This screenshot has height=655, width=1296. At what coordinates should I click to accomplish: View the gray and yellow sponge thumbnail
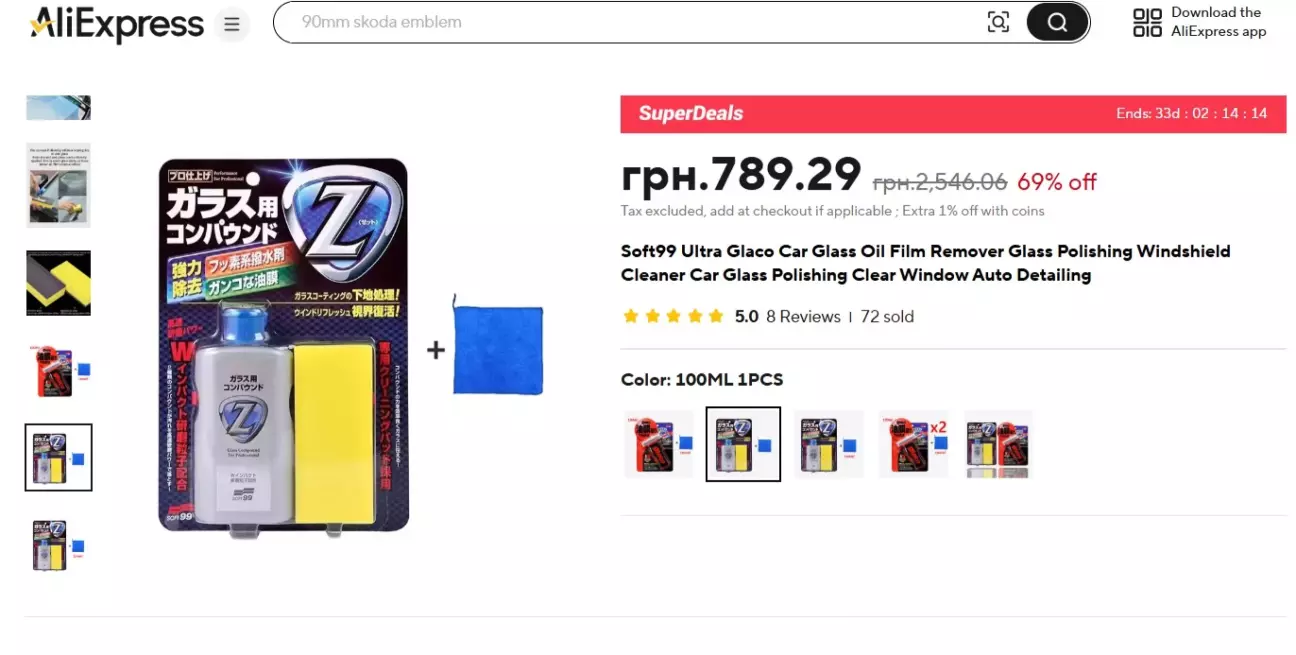click(x=58, y=283)
